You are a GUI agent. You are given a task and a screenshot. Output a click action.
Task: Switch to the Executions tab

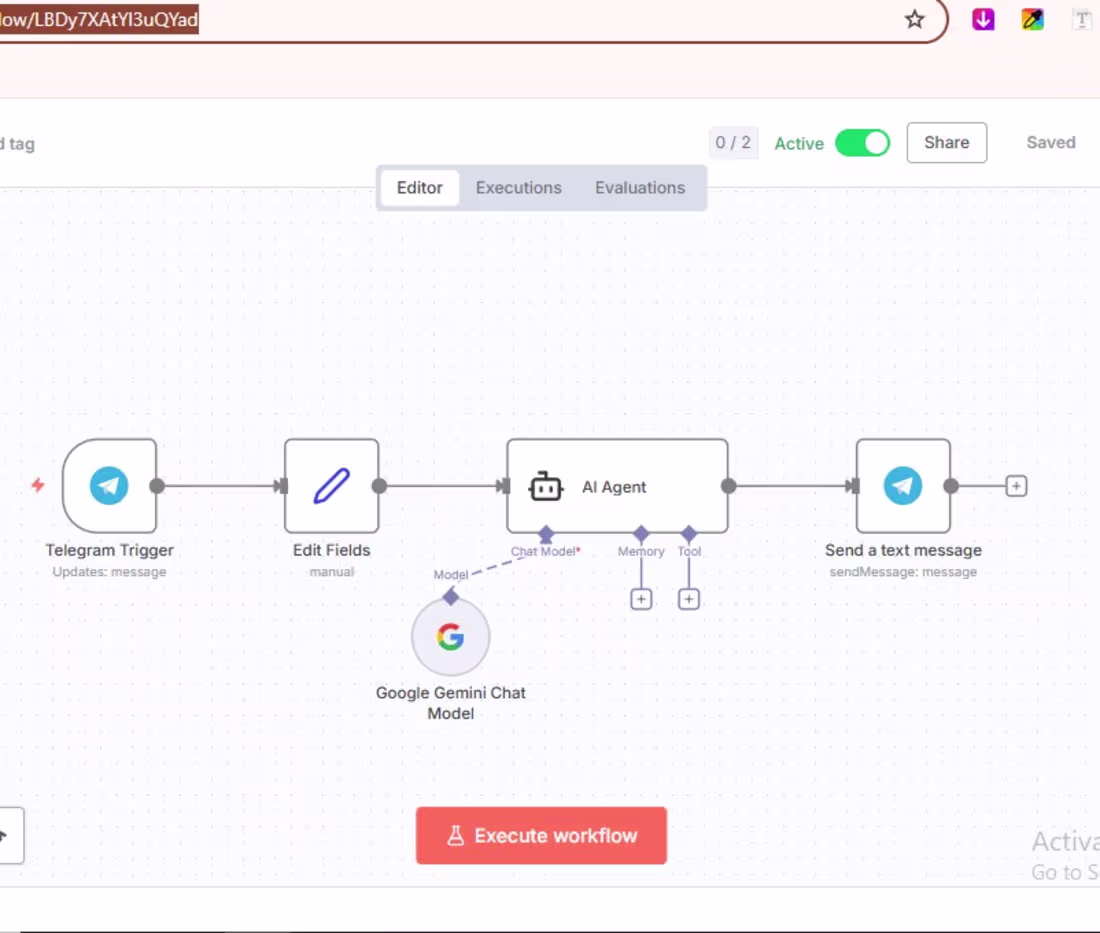click(518, 188)
